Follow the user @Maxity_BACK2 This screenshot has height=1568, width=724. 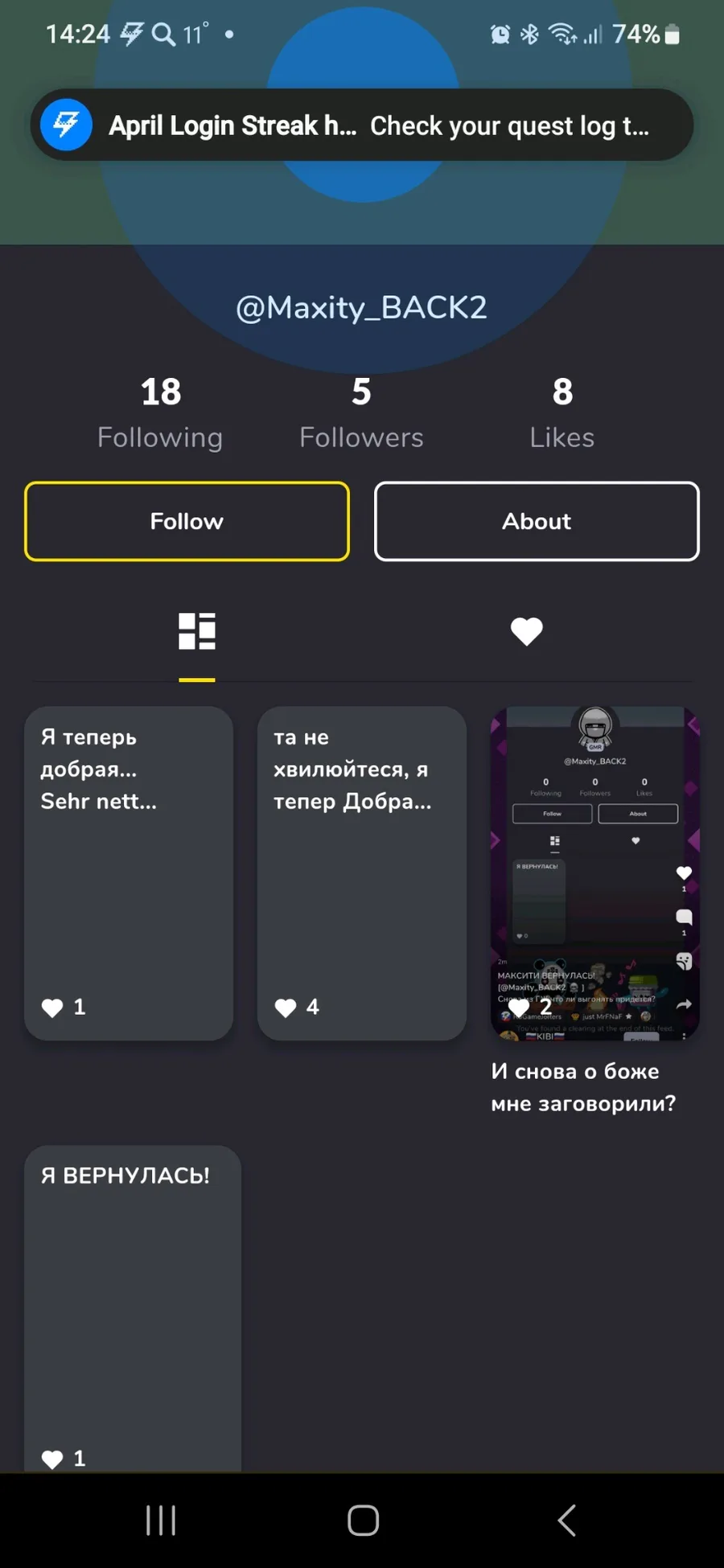point(187,521)
